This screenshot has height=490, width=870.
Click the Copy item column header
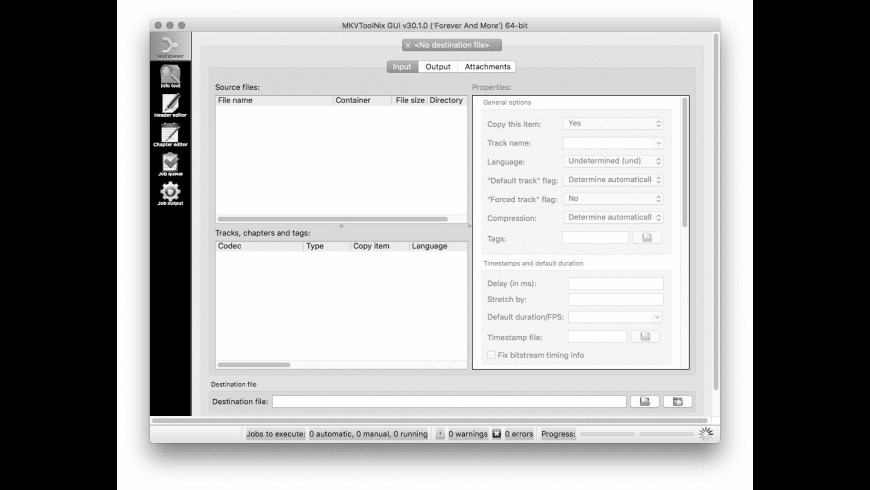click(380, 246)
